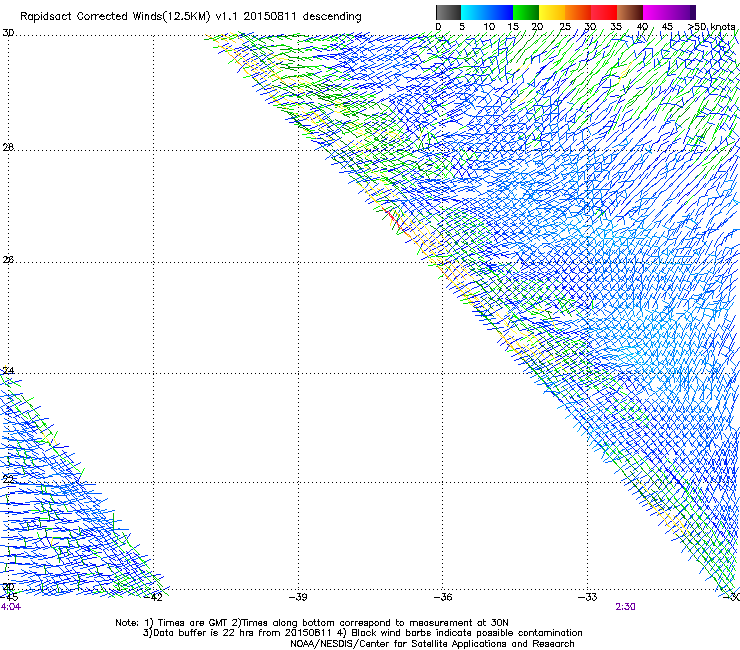Choose the dark purple 45–50 knots color bar segment

[x=682, y=12]
